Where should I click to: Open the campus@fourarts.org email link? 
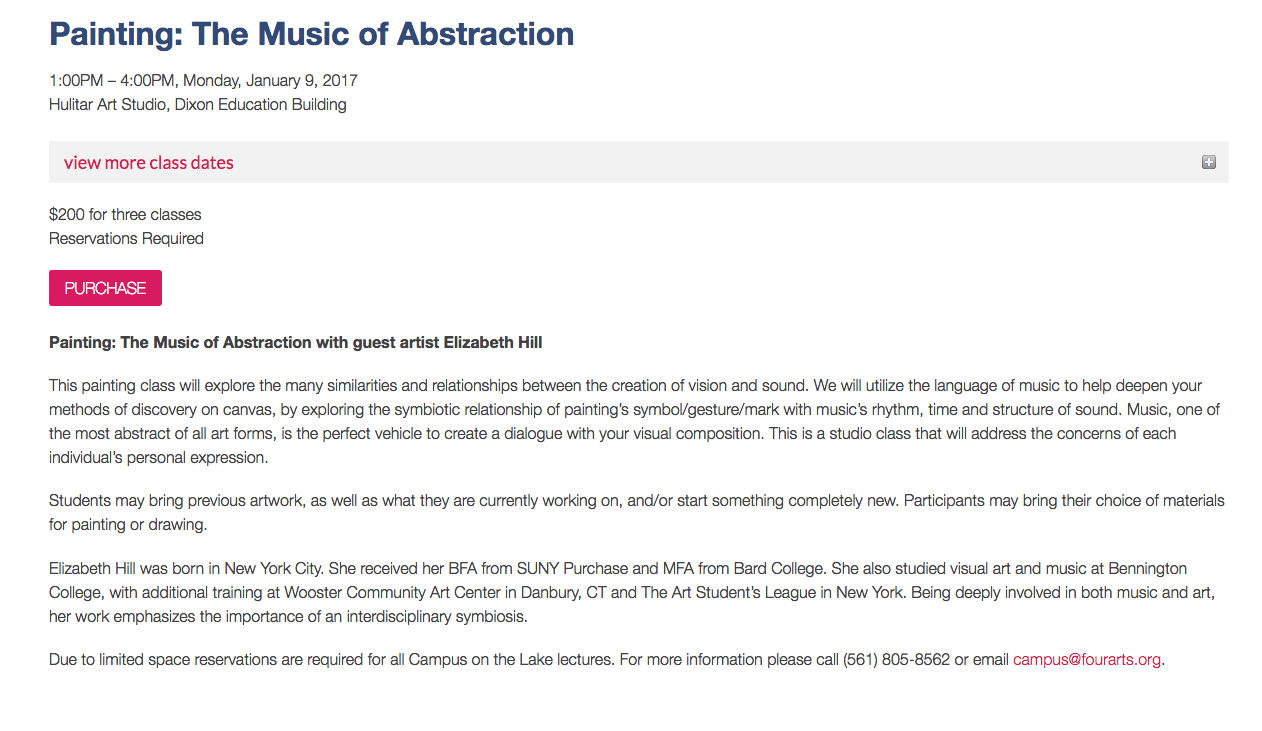pos(1087,659)
